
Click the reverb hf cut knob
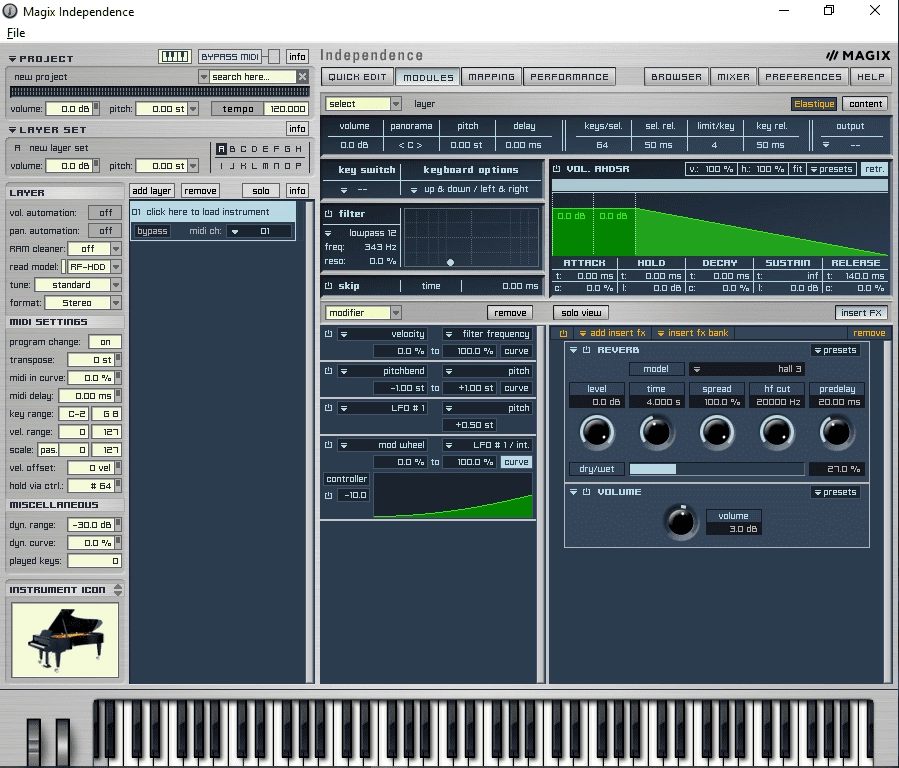[x=777, y=432]
